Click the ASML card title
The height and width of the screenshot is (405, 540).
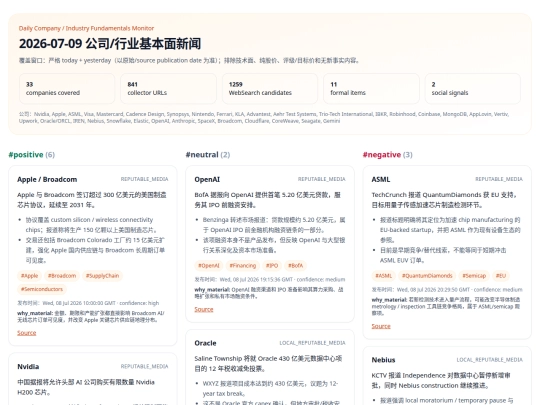pyautogui.click(x=381, y=179)
